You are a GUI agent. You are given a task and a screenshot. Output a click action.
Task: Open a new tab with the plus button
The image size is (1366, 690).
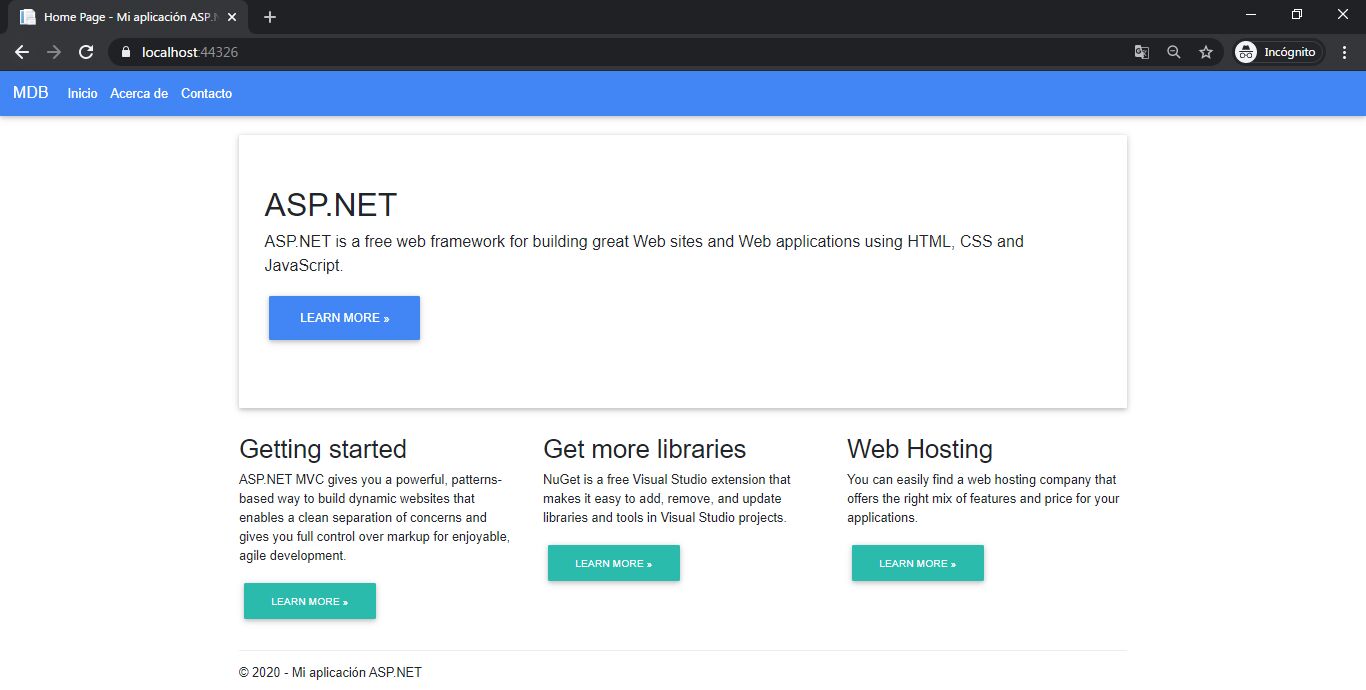(270, 17)
